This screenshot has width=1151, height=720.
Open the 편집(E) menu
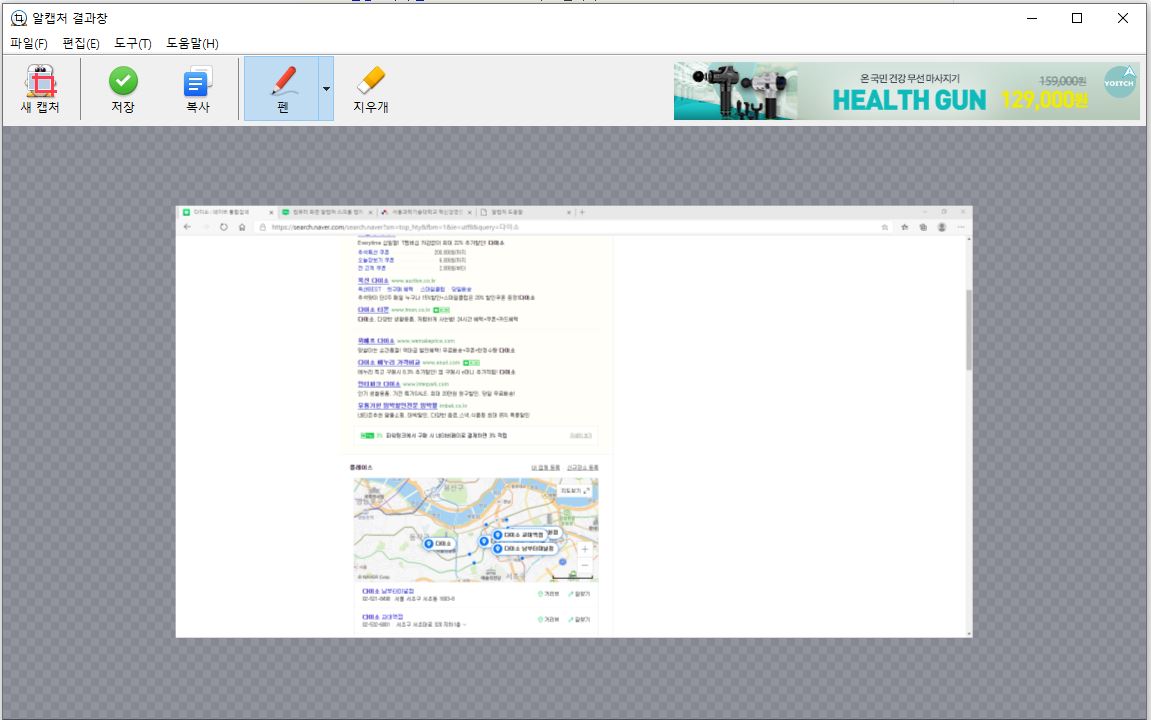point(81,43)
